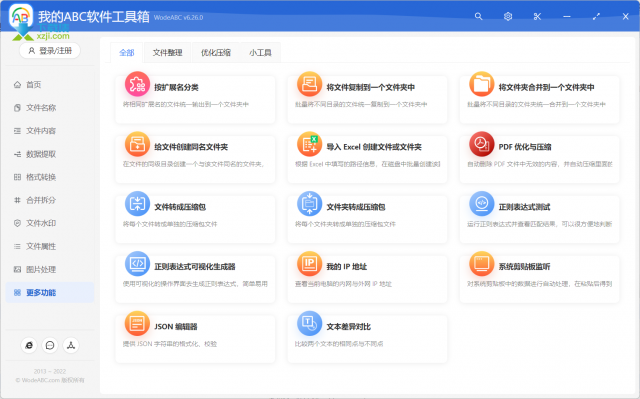Click the 系统剪贴板监听 icon
Screen dimensions: 640x399
coord(482,264)
